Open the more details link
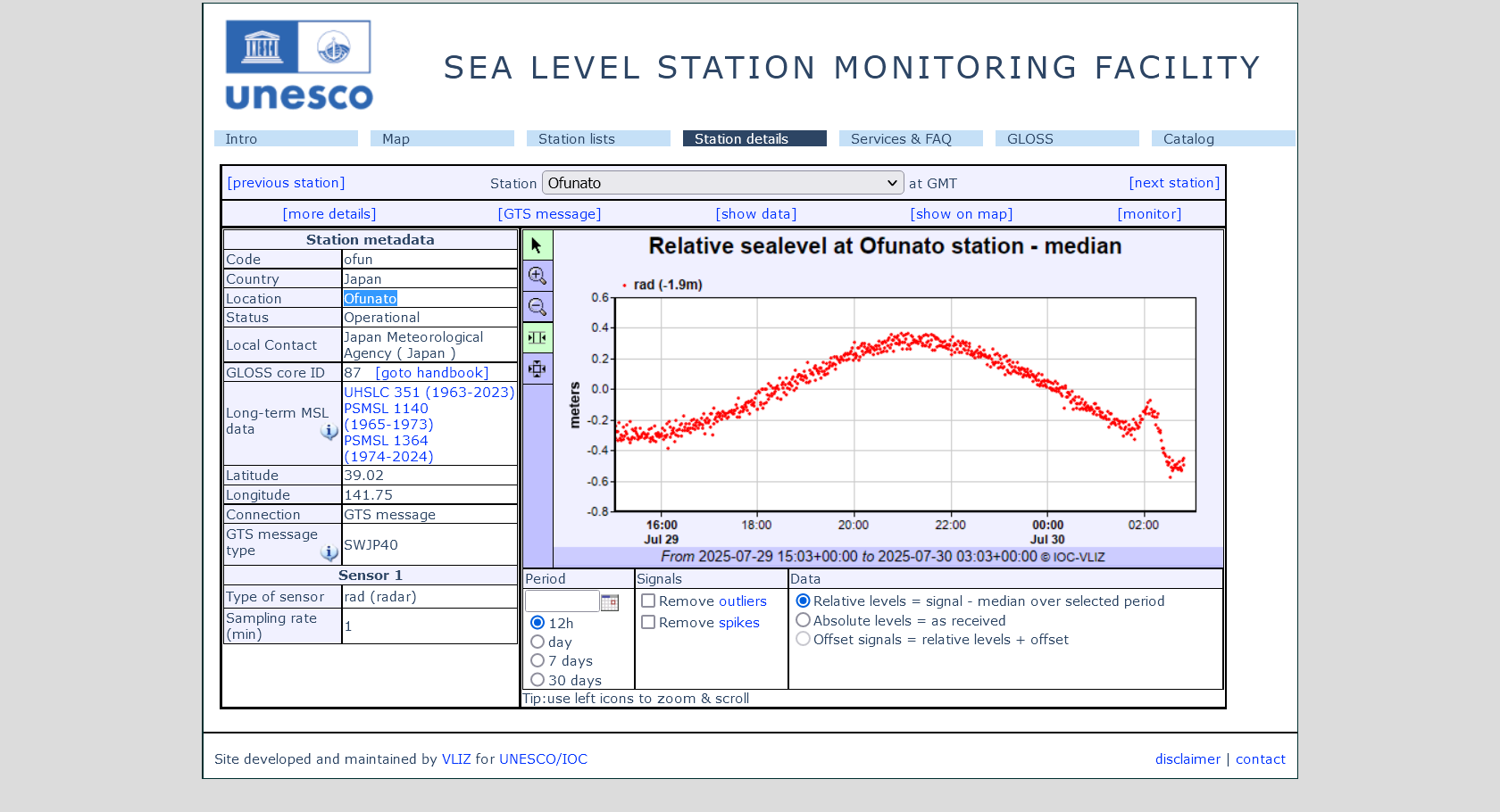The width and height of the screenshot is (1500, 812). tap(329, 214)
